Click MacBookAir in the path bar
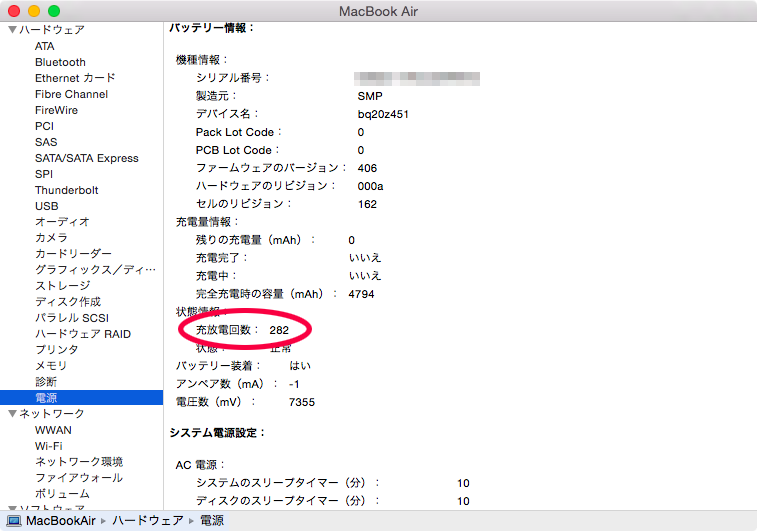Image resolution: width=757 pixels, height=531 pixels. coord(61,521)
